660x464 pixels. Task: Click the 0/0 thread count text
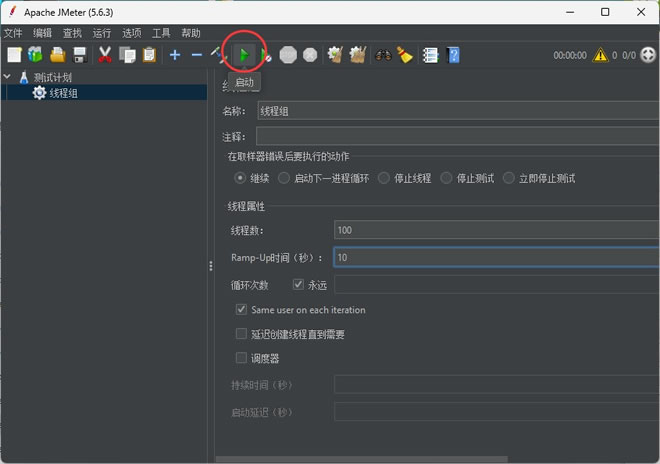(629, 55)
